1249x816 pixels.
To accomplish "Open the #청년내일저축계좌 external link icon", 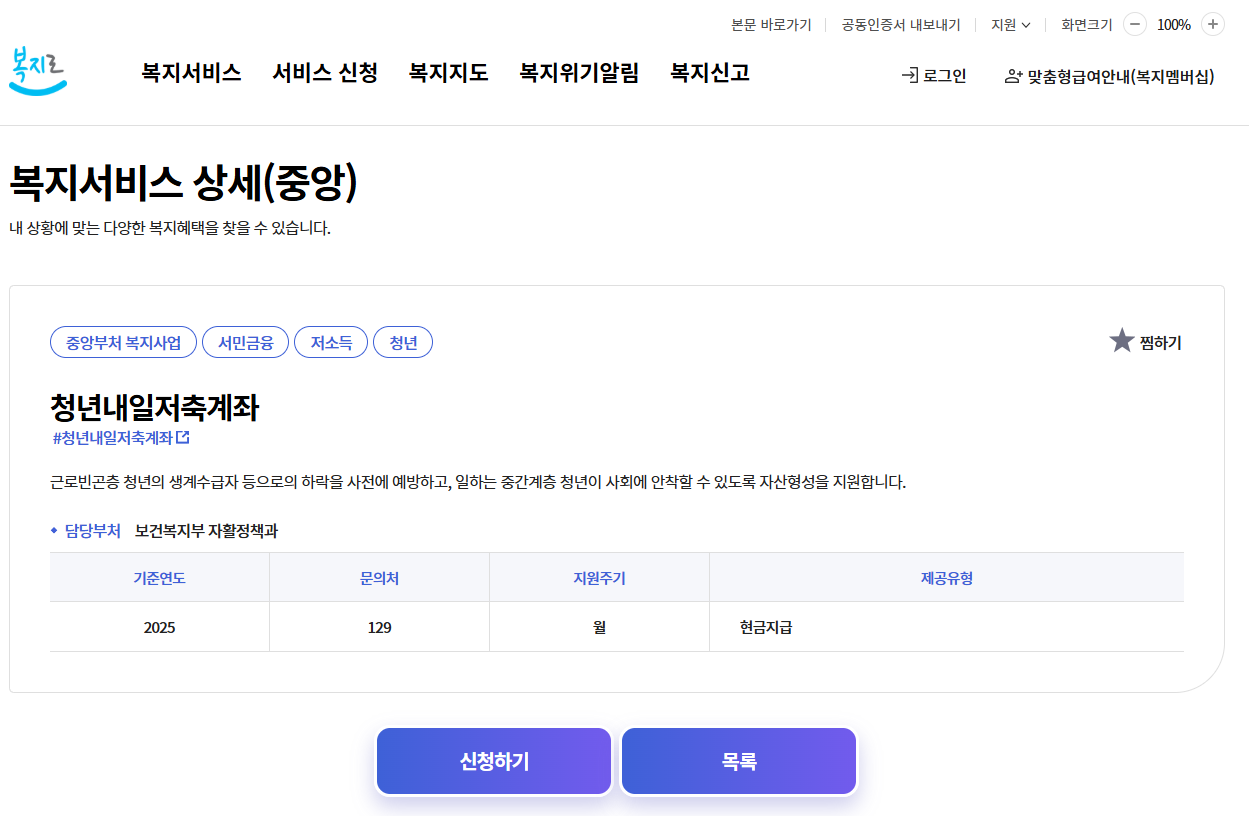I will [x=182, y=438].
